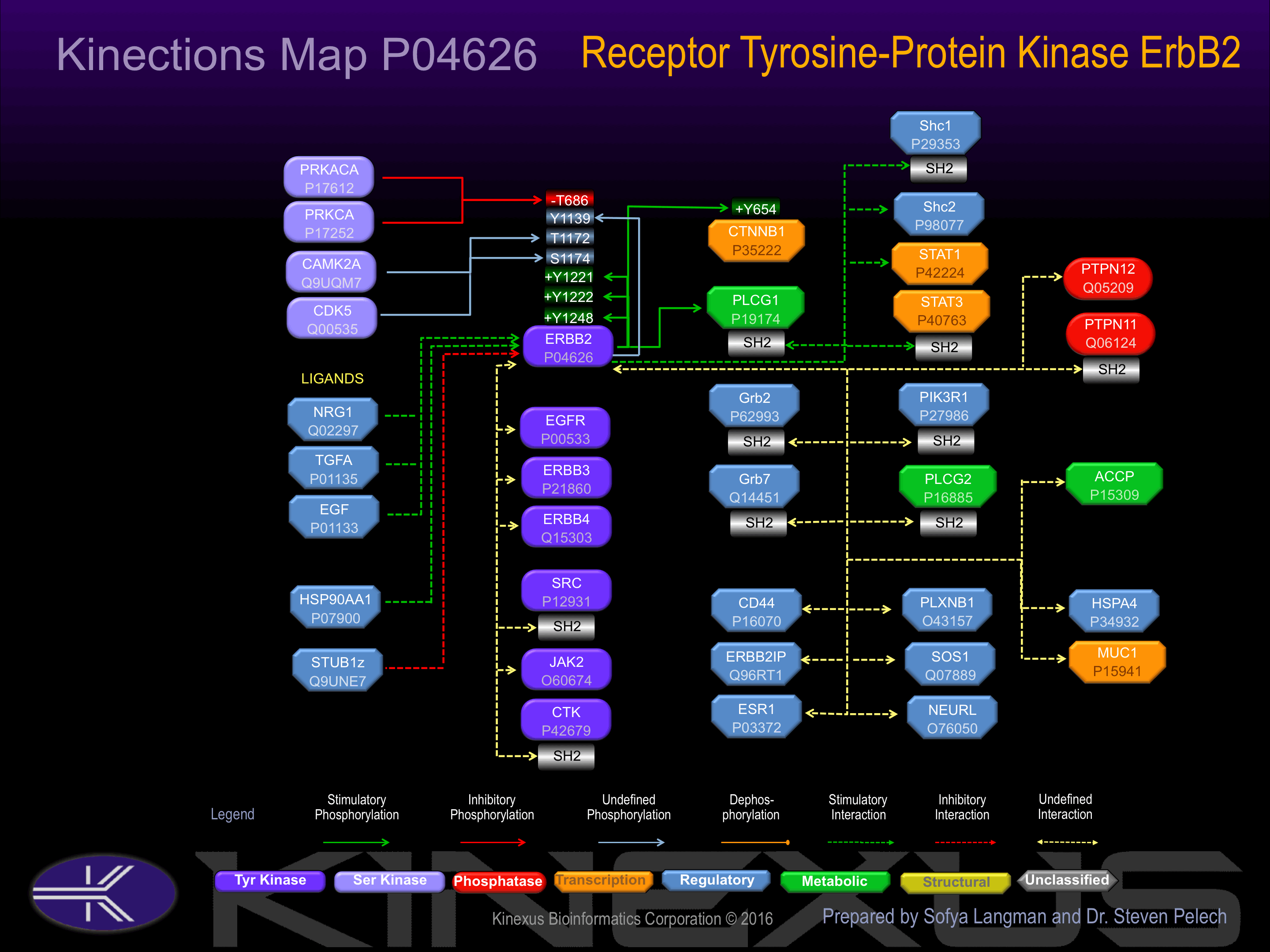Click the -T686 phosphosite label

(569, 200)
